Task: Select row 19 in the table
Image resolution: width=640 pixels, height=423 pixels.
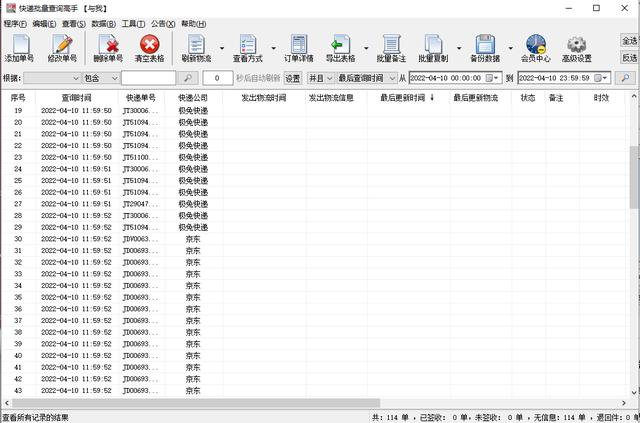Action: click(x=313, y=111)
